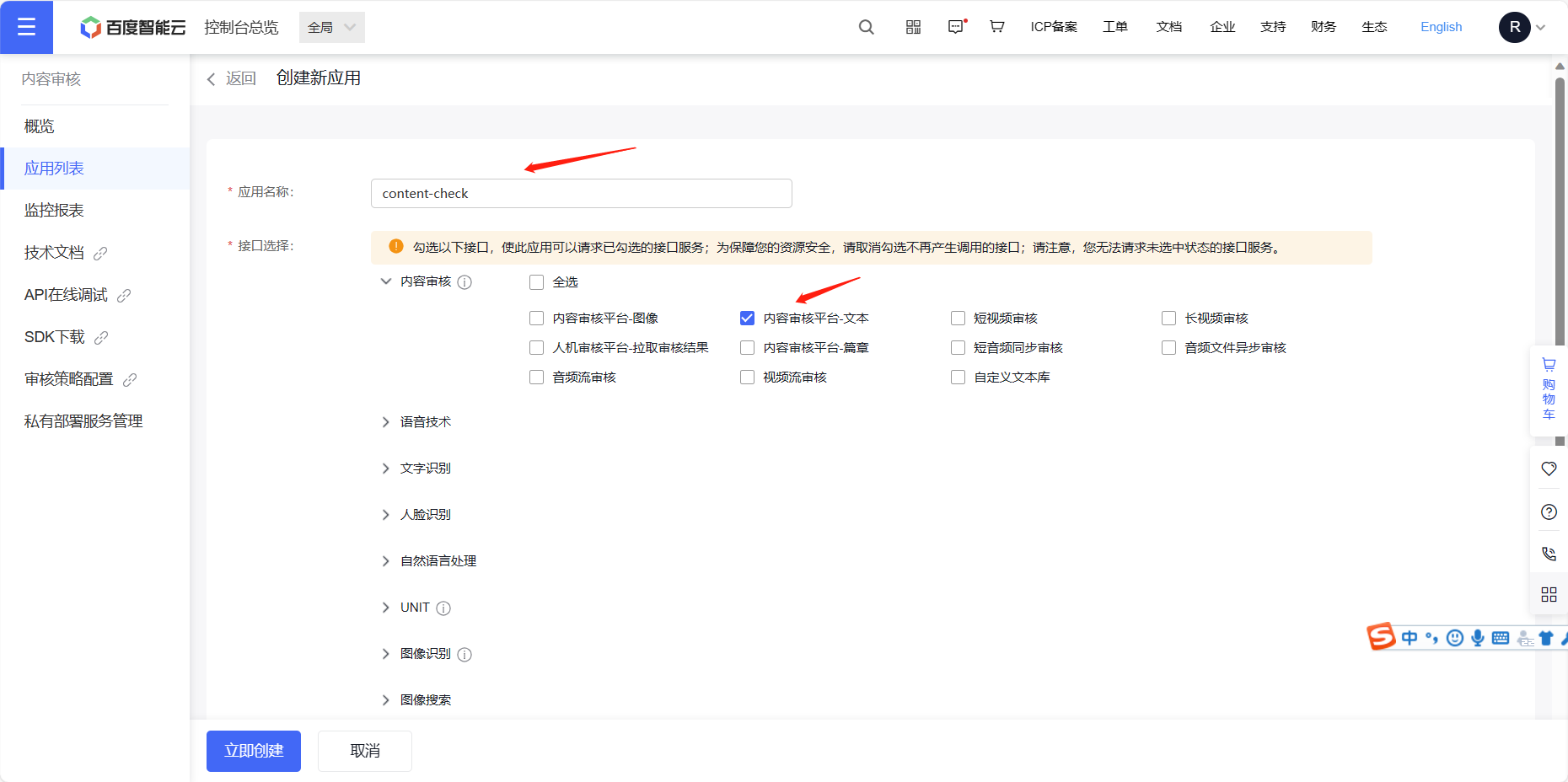The width and height of the screenshot is (1568, 782).
Task: Open the hamburger navigation menu
Action: pos(26,27)
